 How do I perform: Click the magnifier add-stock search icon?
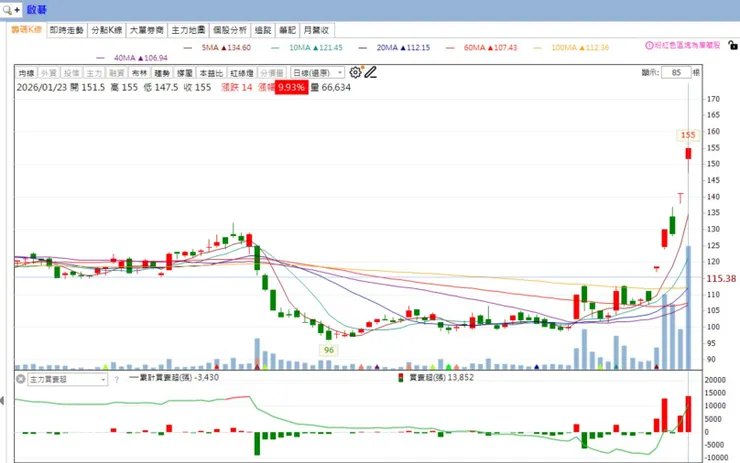tap(10, 9)
